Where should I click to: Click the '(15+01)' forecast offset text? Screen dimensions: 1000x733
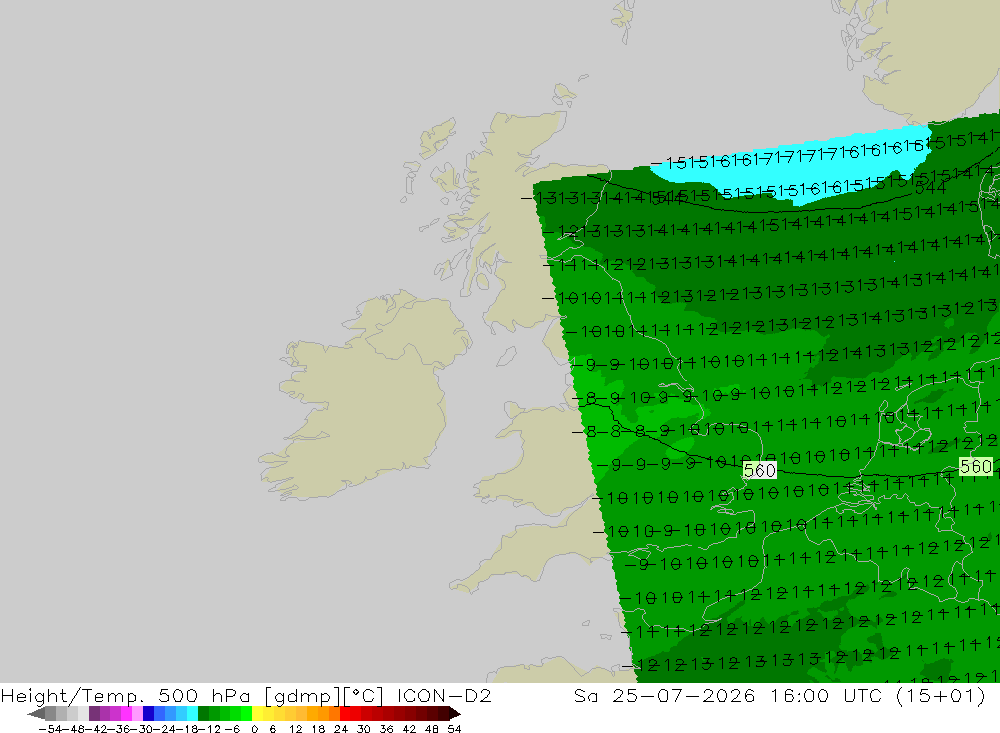[941, 695]
